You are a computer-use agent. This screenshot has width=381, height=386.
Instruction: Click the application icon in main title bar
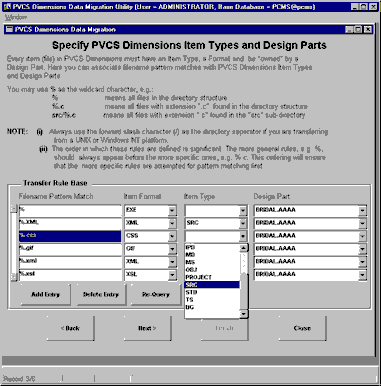(x=7, y=6)
